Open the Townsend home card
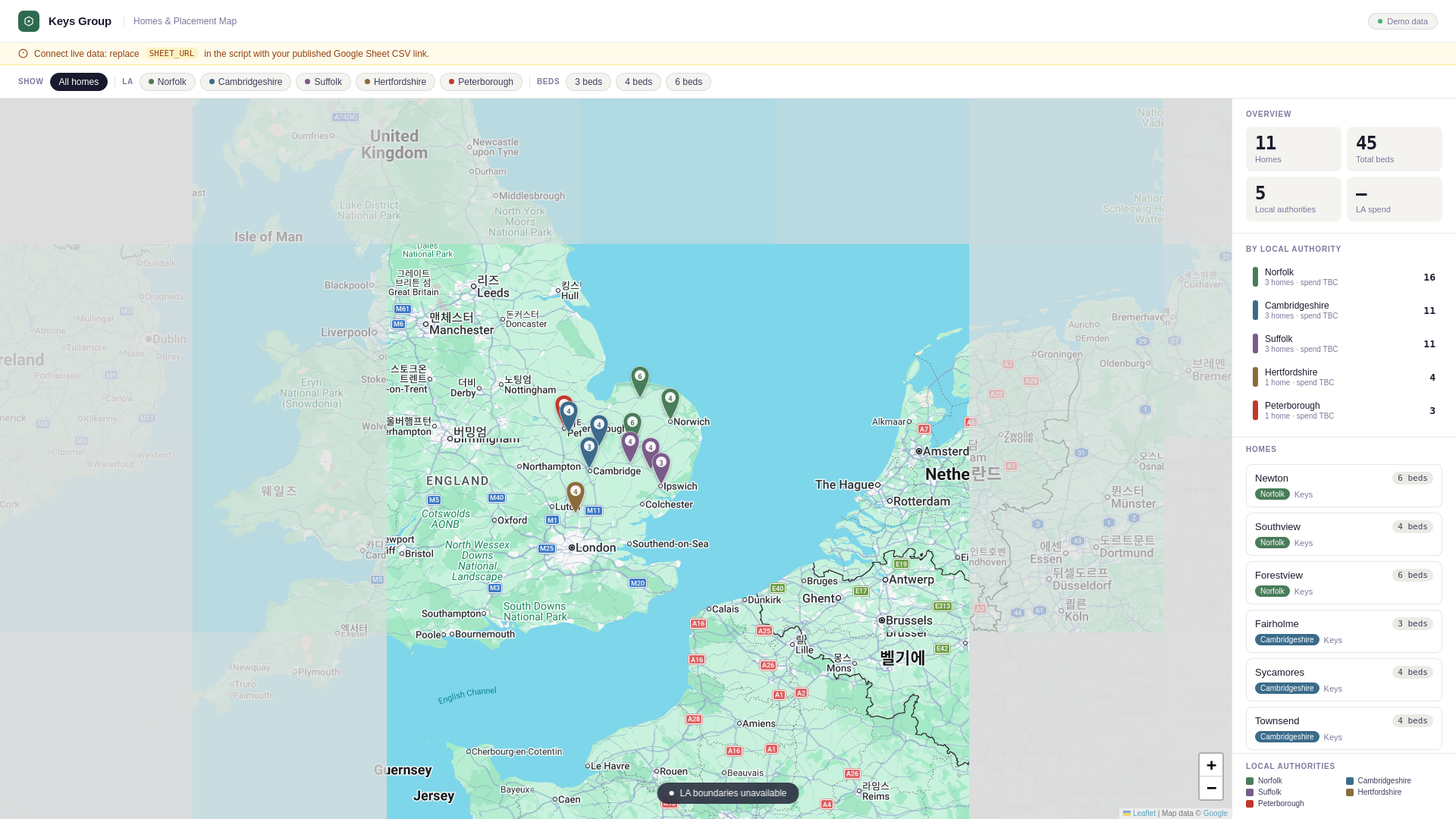 [x=1344, y=728]
